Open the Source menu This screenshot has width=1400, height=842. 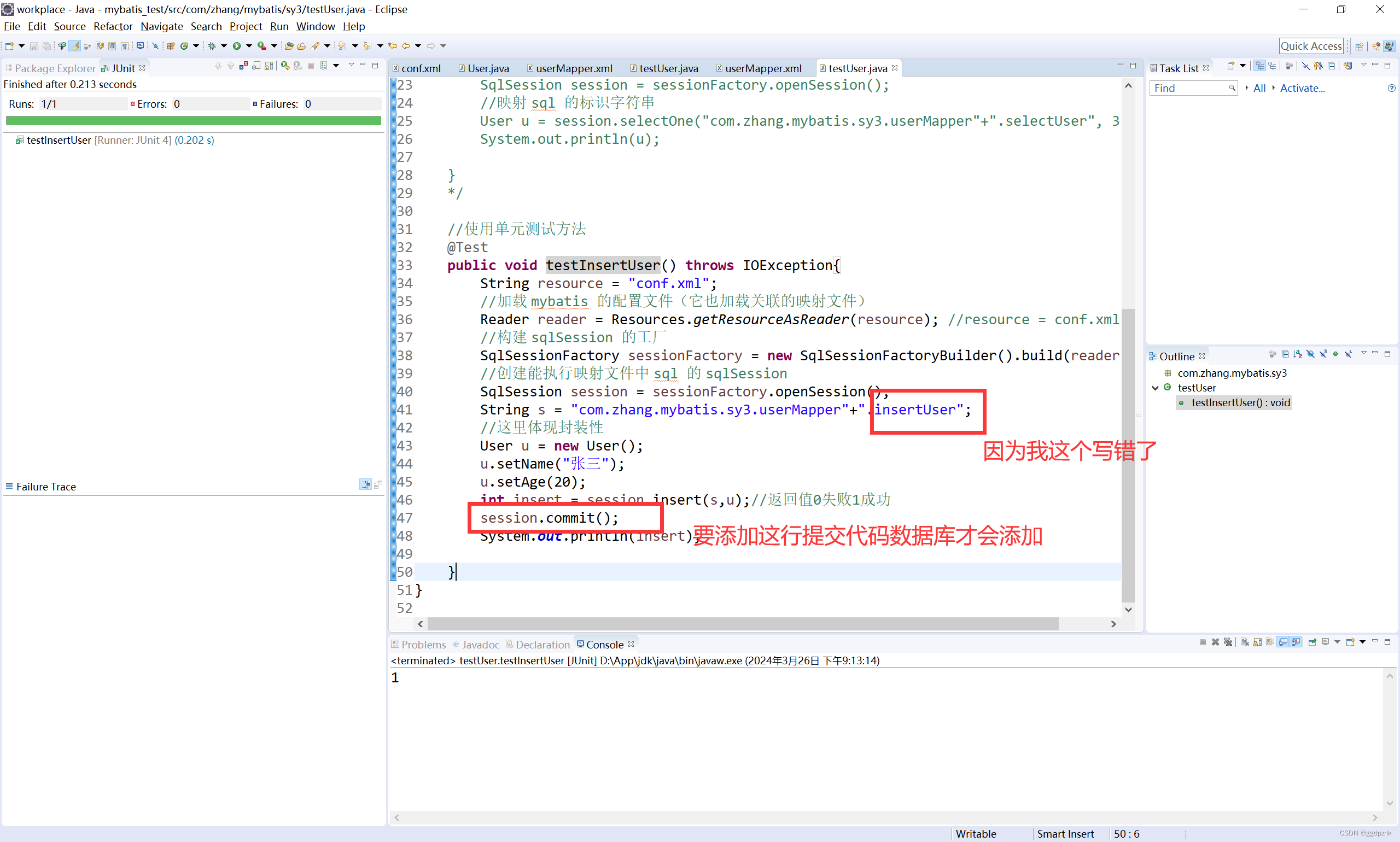pos(69,26)
